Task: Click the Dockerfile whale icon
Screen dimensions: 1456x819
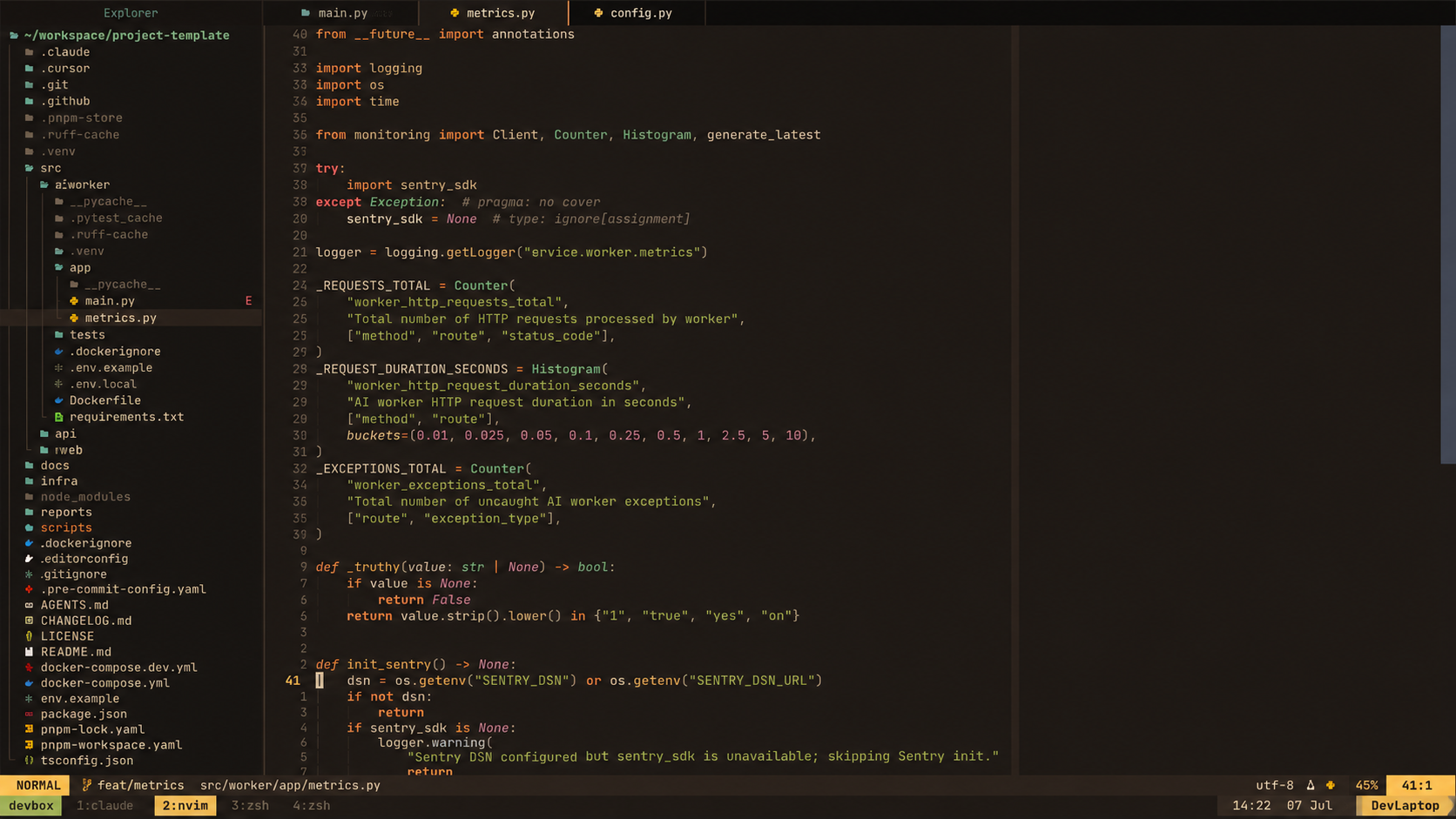Action: tap(59, 400)
